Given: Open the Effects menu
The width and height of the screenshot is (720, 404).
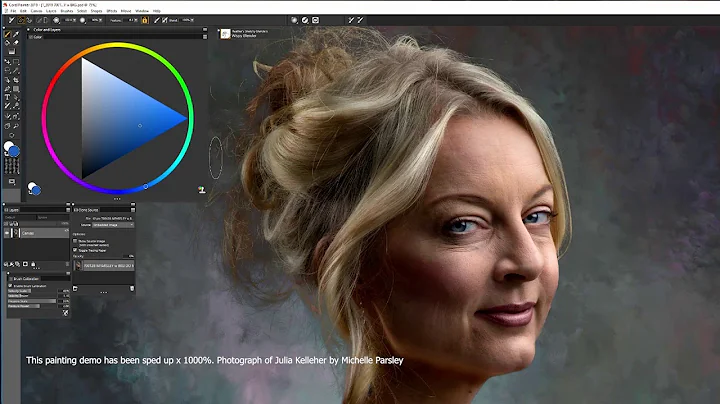Looking at the screenshot, I should (112, 11).
